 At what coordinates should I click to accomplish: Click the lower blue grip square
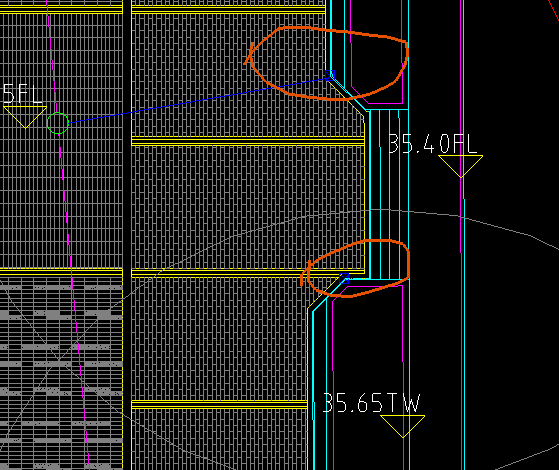(x=344, y=279)
